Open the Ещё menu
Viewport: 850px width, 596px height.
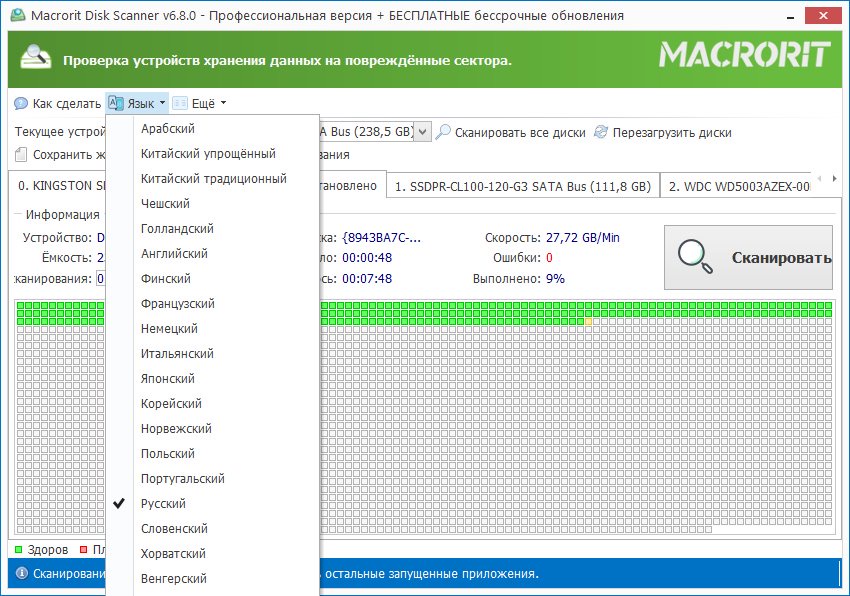click(199, 103)
